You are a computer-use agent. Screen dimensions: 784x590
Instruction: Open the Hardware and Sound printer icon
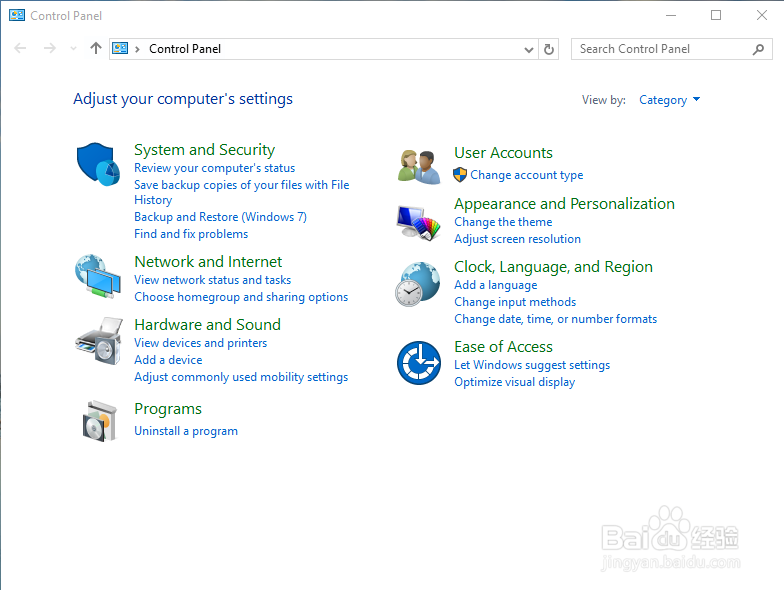99,341
